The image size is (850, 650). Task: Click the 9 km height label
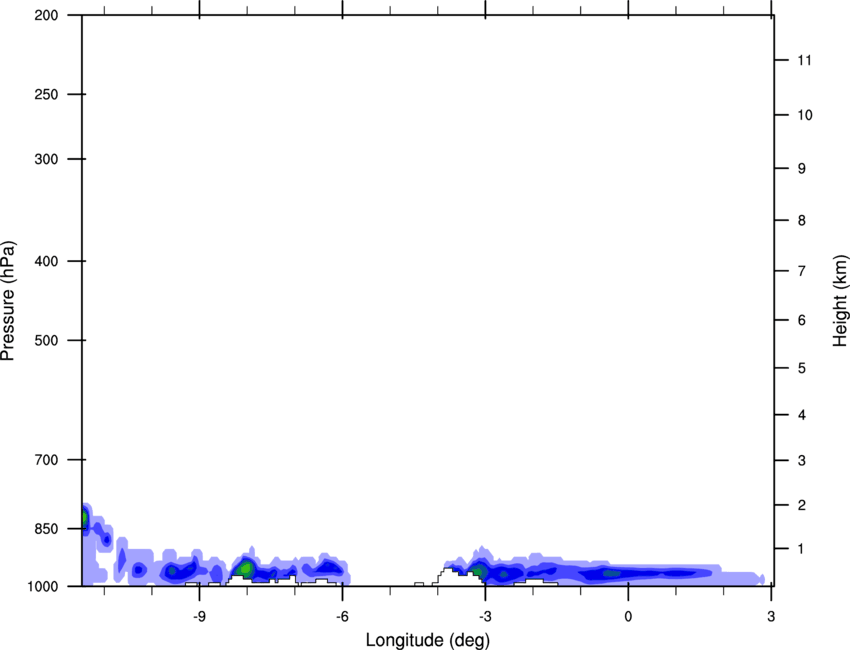[801, 169]
